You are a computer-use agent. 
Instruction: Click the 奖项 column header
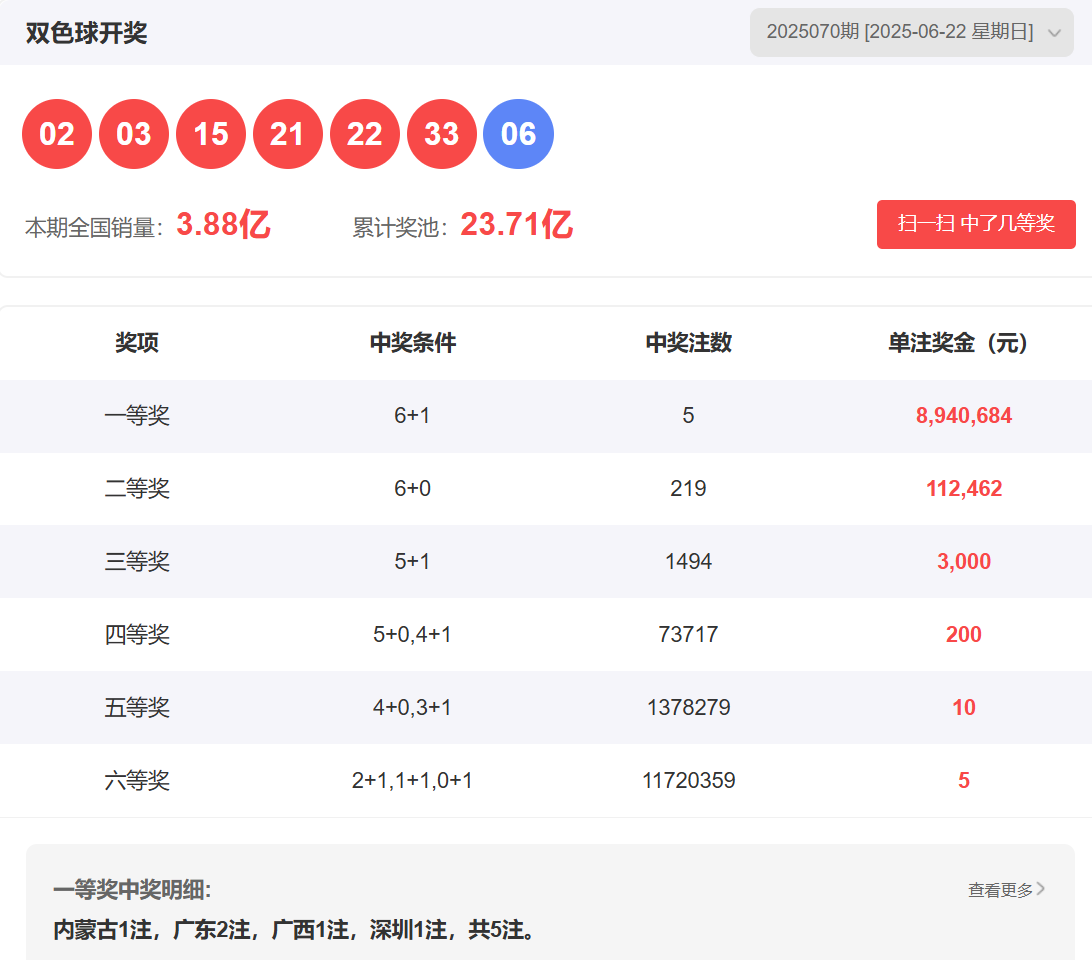(x=137, y=343)
